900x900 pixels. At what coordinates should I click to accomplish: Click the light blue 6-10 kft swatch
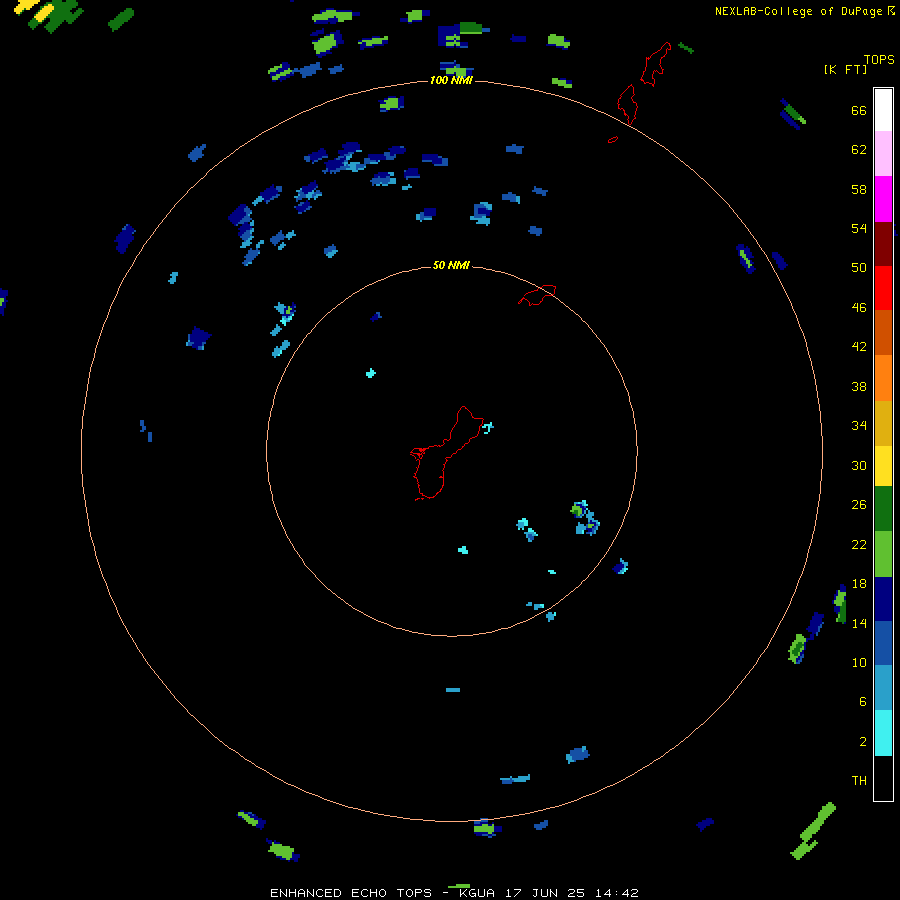883,688
